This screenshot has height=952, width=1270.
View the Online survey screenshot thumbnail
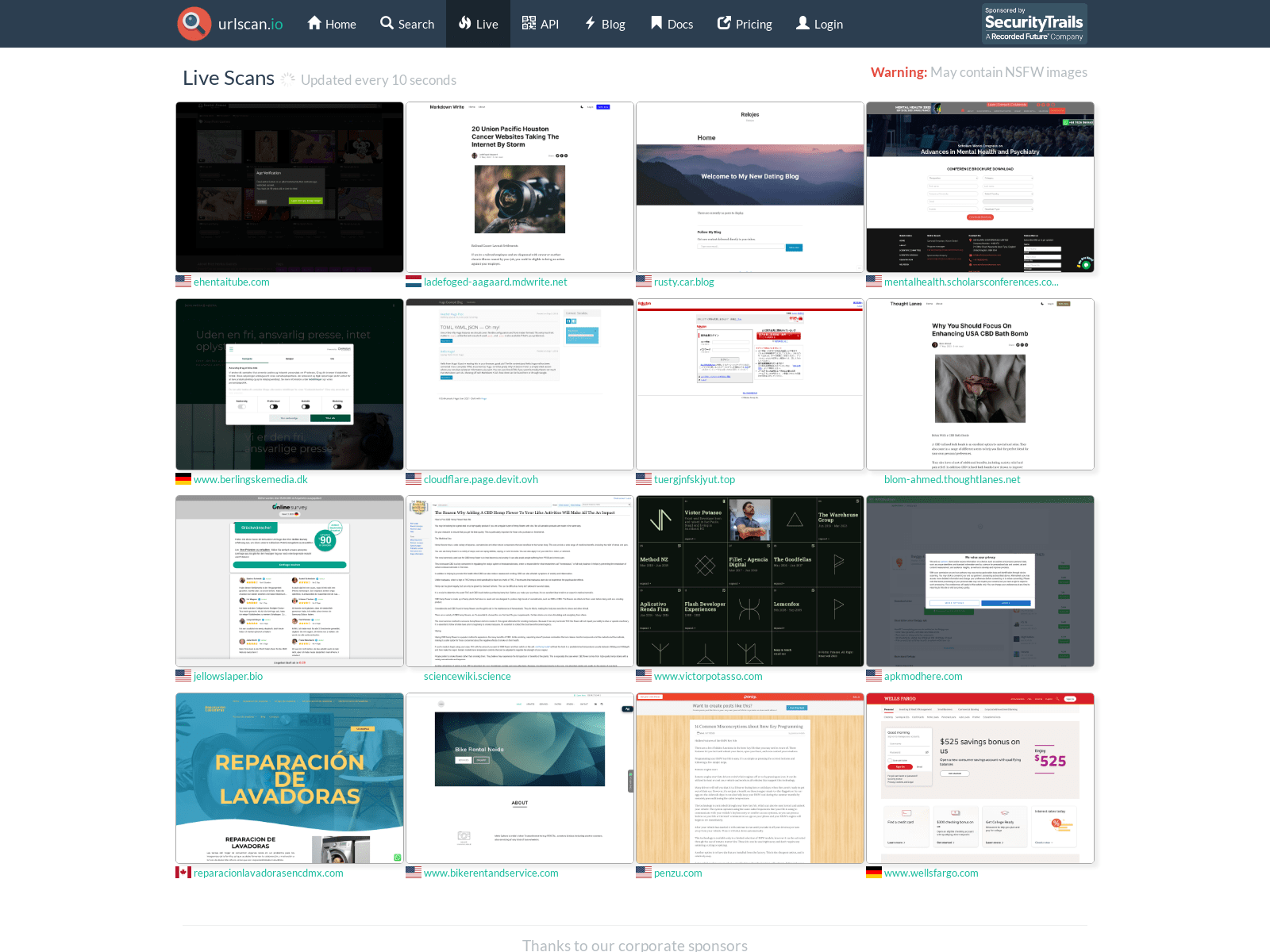pyautogui.click(x=290, y=582)
